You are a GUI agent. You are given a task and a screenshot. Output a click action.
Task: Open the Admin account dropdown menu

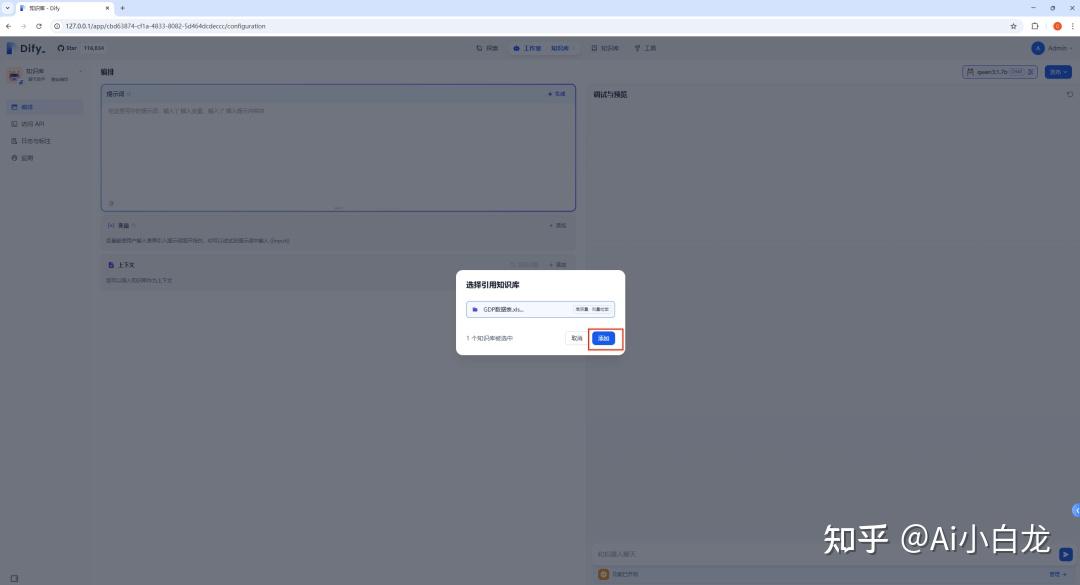pyautogui.click(x=1051, y=48)
